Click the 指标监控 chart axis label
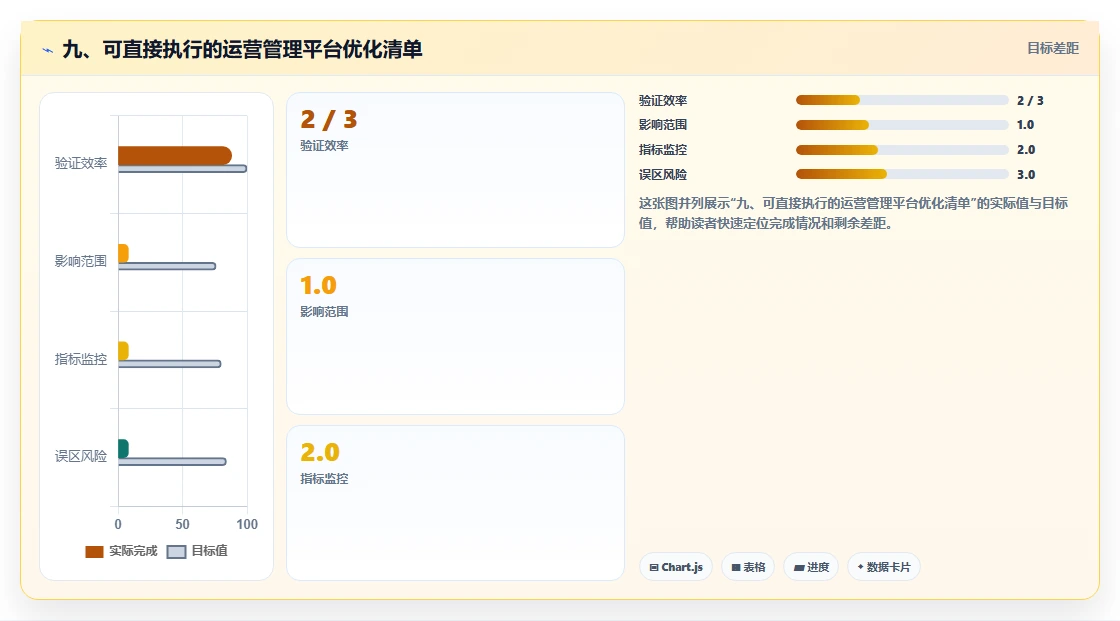 81,359
